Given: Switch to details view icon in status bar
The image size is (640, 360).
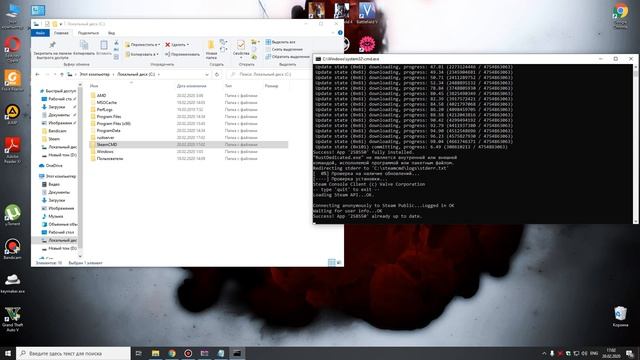Looking at the screenshot, I should pos(331,262).
